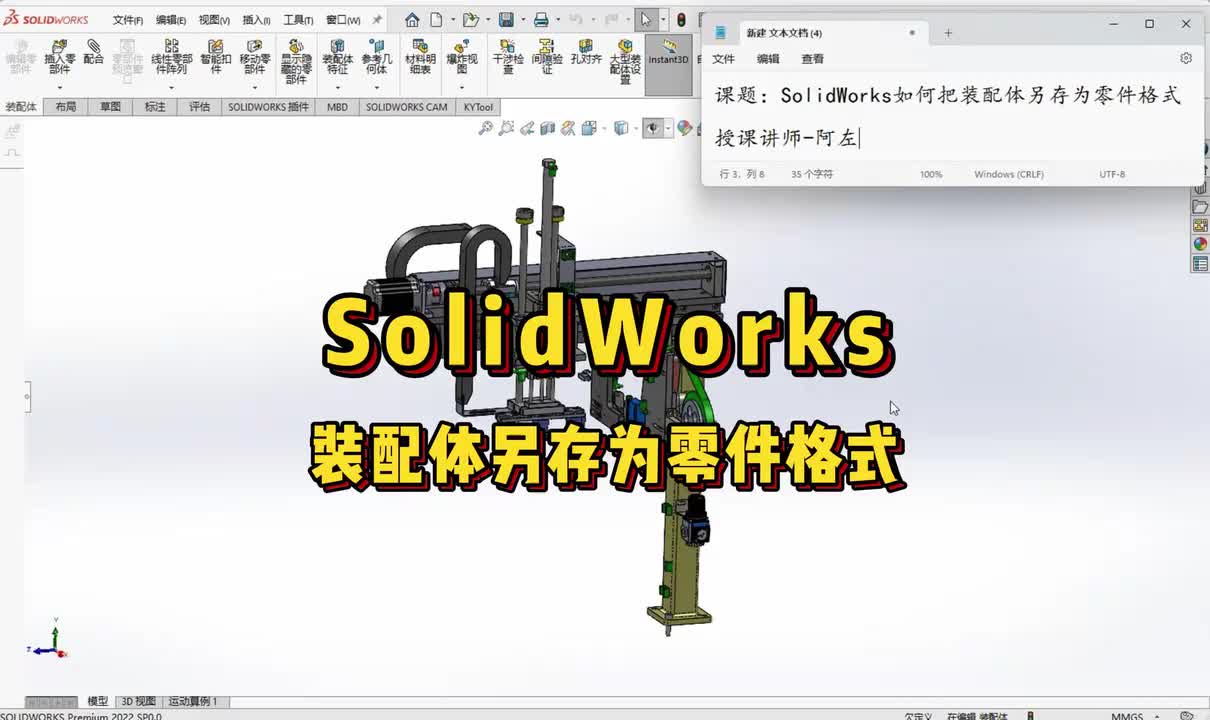Open the Save icon dropdown arrow

point(521,20)
